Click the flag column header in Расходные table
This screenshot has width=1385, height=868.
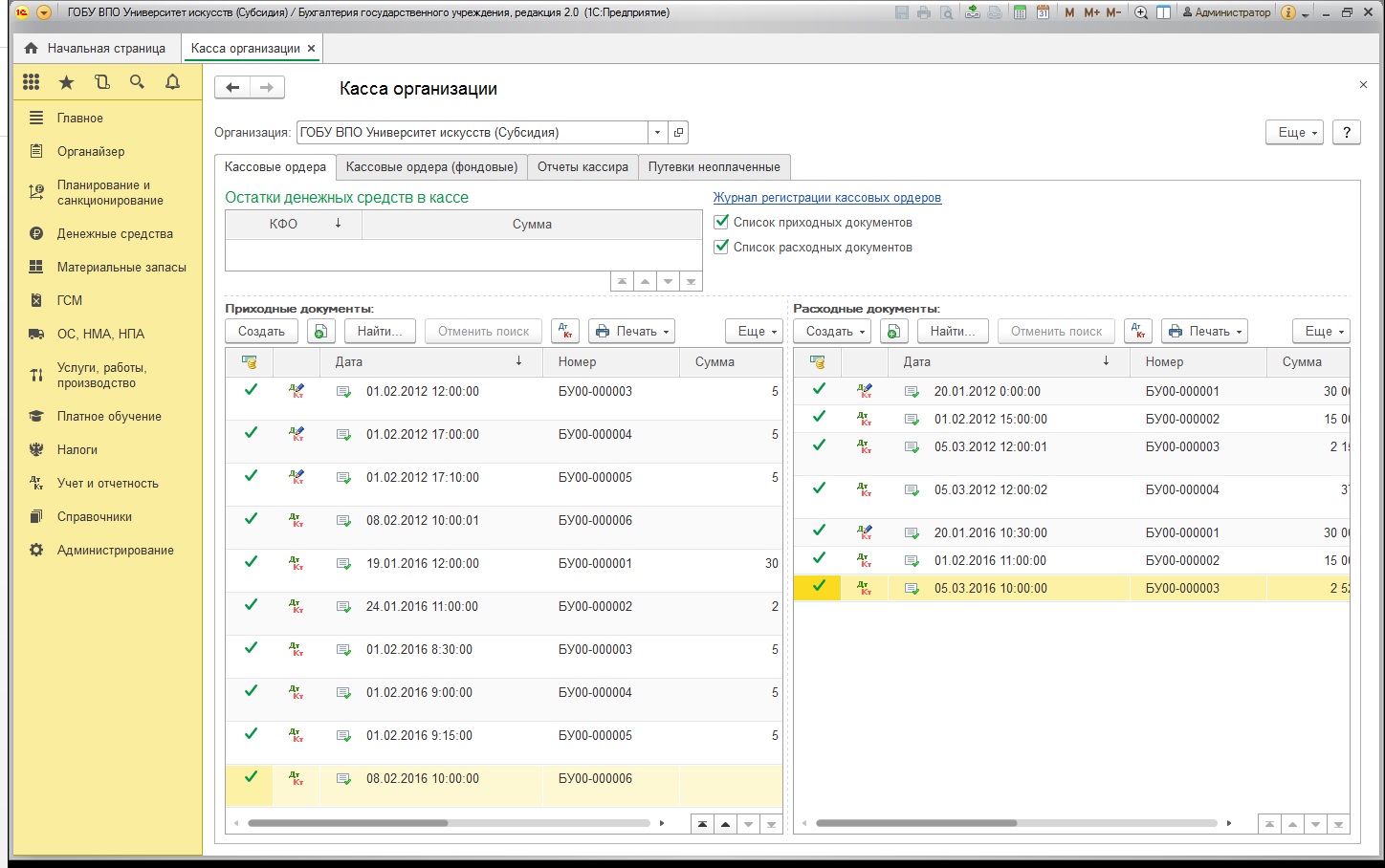click(818, 362)
